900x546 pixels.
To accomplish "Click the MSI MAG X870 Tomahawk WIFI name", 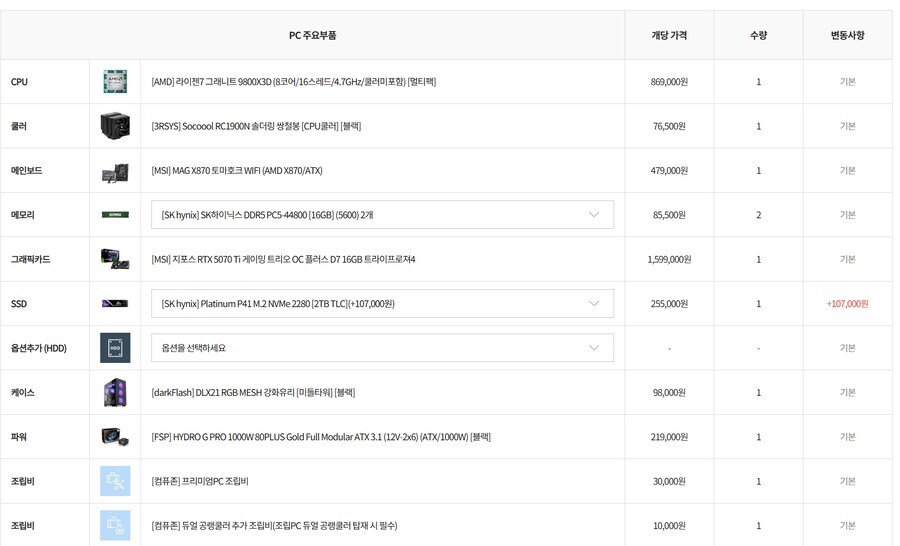I will pos(236,171).
